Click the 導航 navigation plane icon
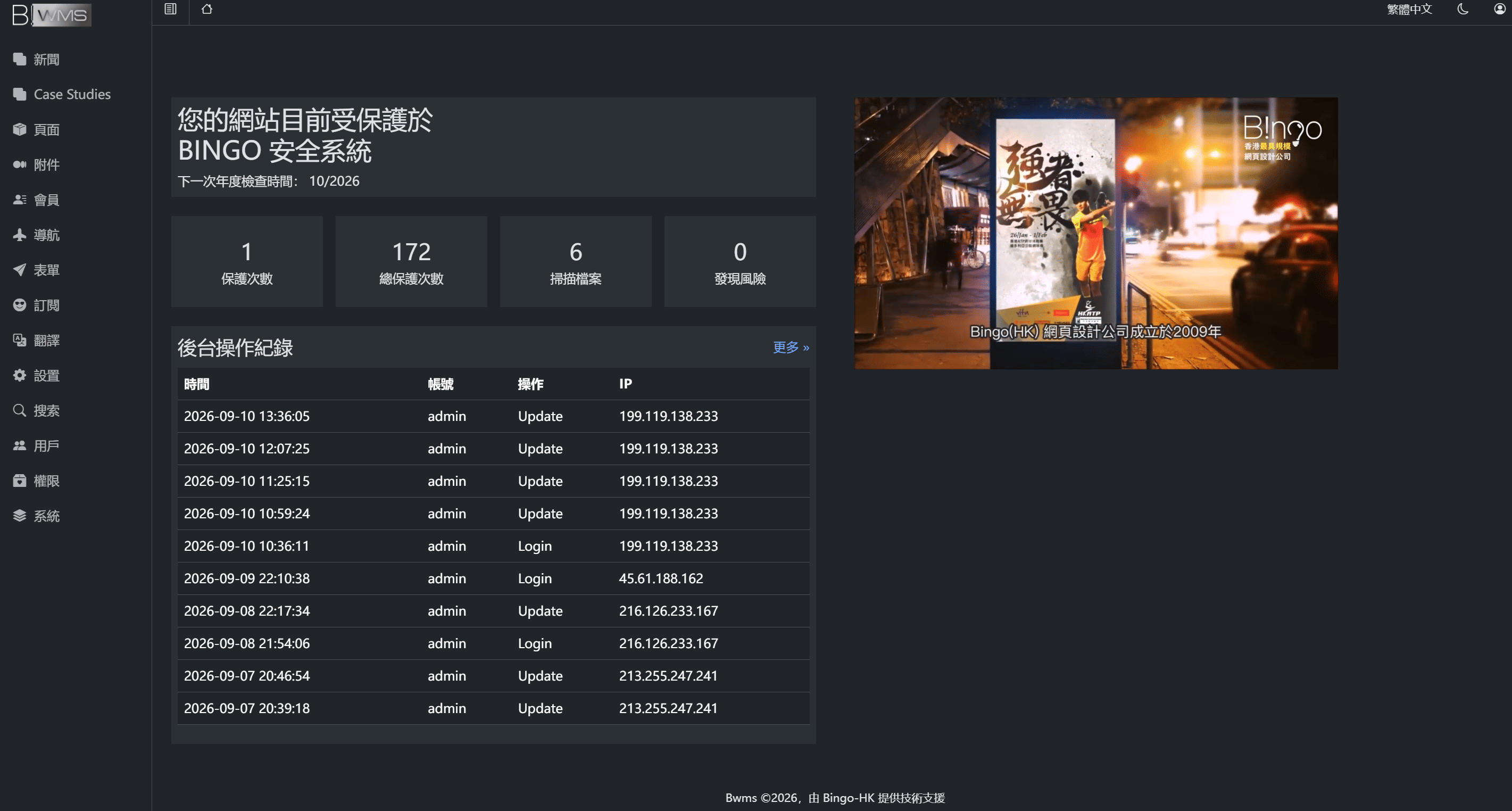This screenshot has width=1512, height=811. point(19,235)
